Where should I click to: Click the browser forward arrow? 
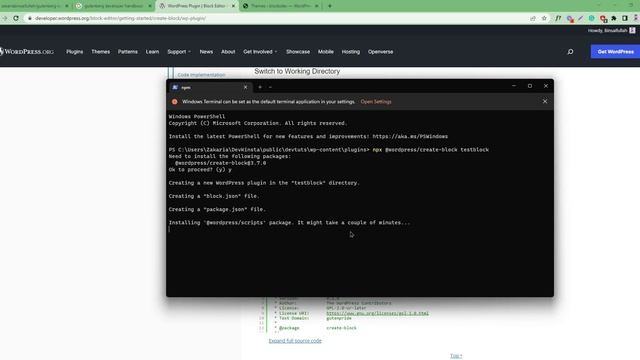[4, 18]
